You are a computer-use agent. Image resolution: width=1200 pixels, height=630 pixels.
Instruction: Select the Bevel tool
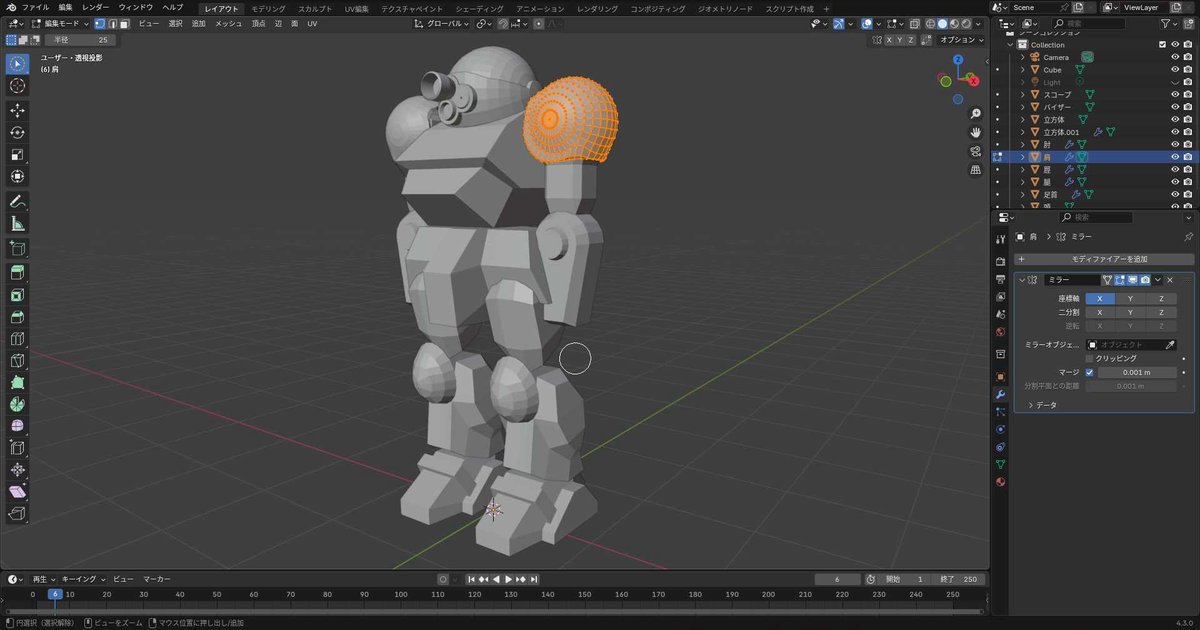pyautogui.click(x=17, y=317)
